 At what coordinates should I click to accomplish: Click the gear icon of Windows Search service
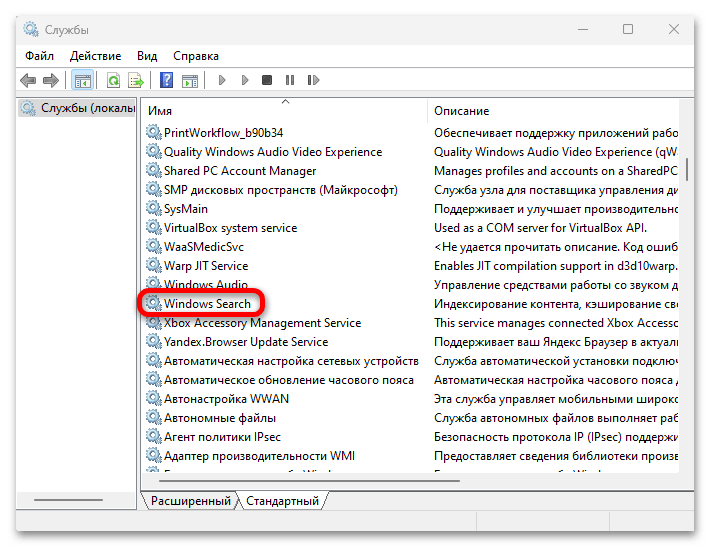(153, 303)
